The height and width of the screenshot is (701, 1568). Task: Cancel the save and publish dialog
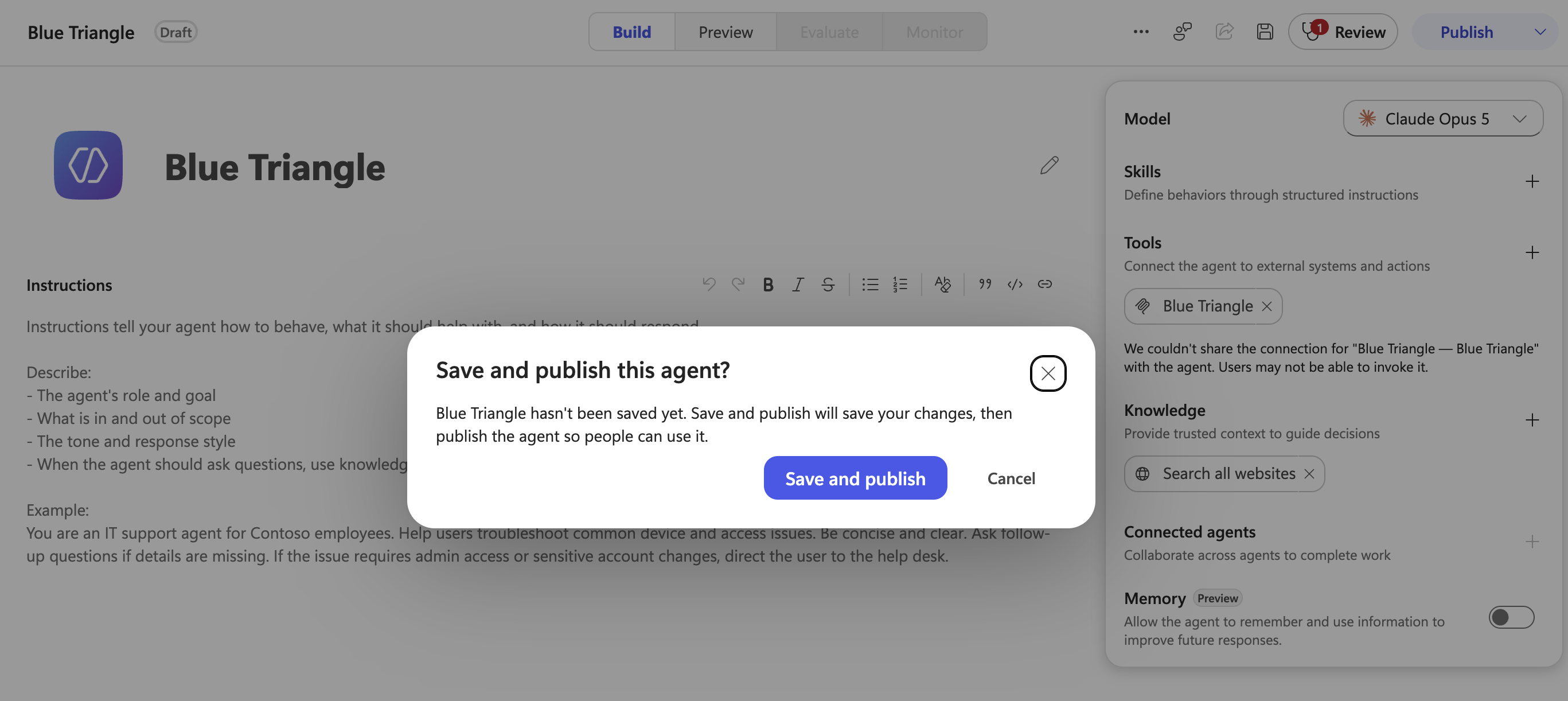[x=1011, y=478]
